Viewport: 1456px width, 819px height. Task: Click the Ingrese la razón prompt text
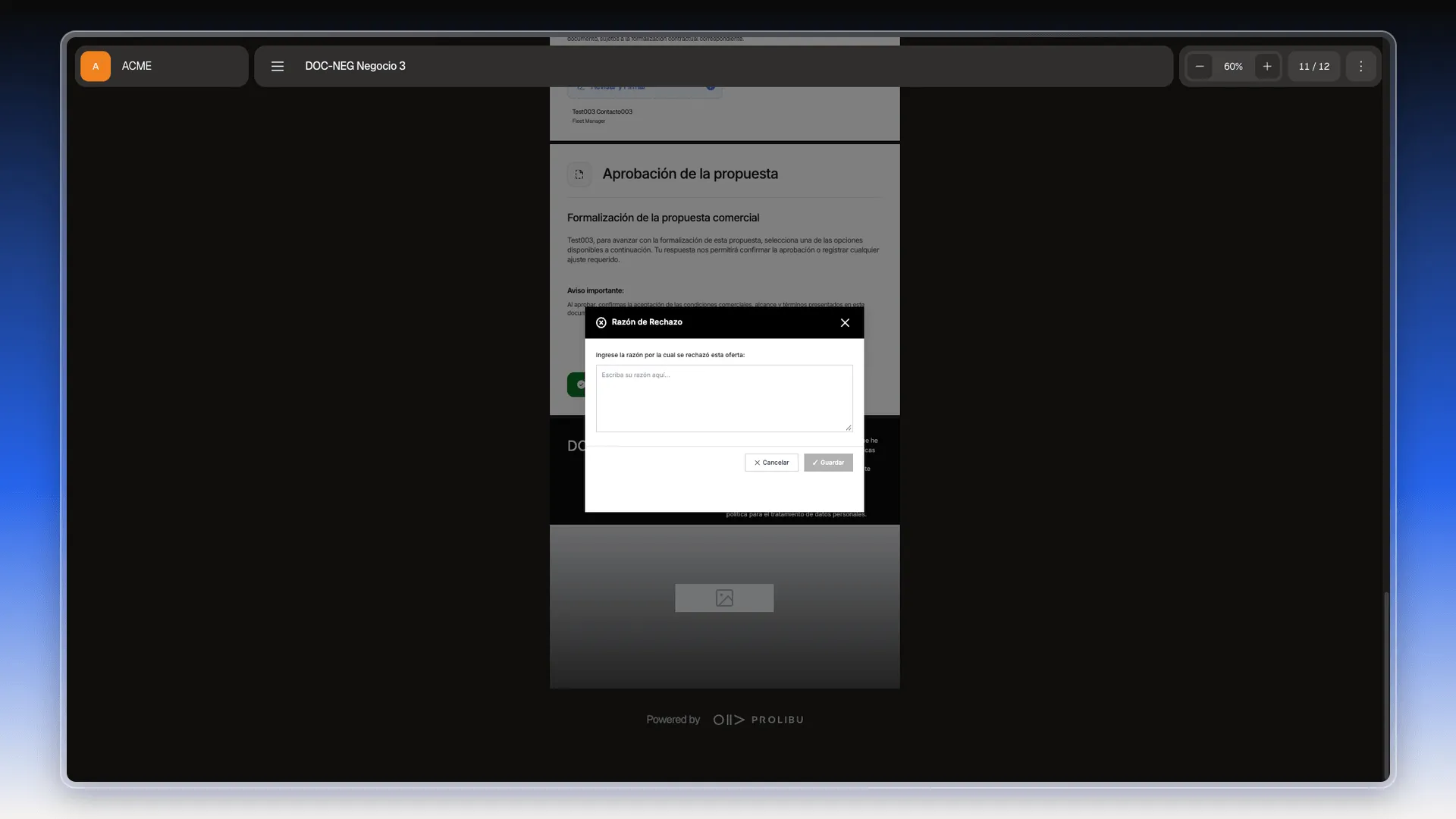pyautogui.click(x=670, y=355)
